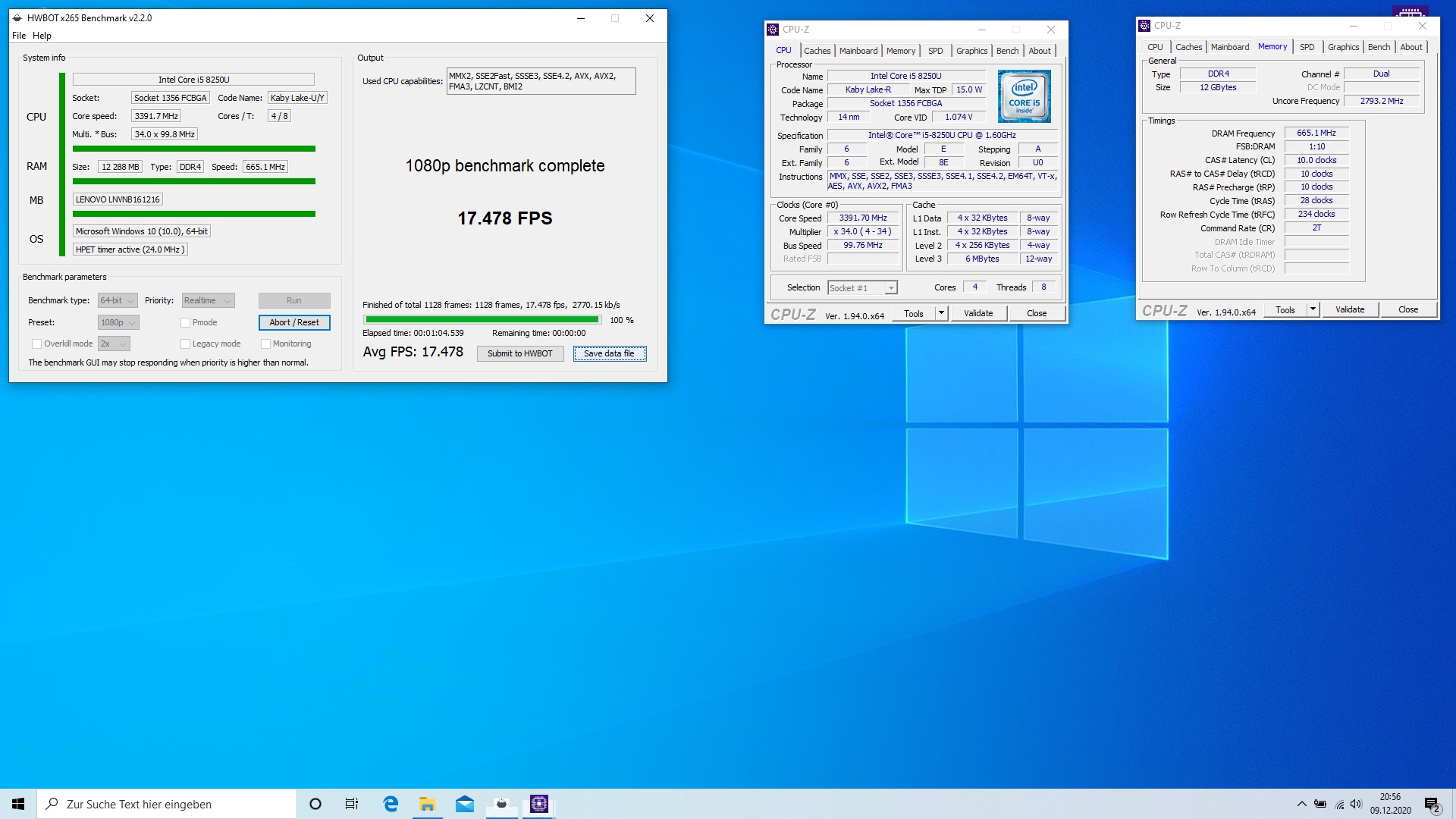Click the 17.478 FPS result text

click(x=505, y=218)
